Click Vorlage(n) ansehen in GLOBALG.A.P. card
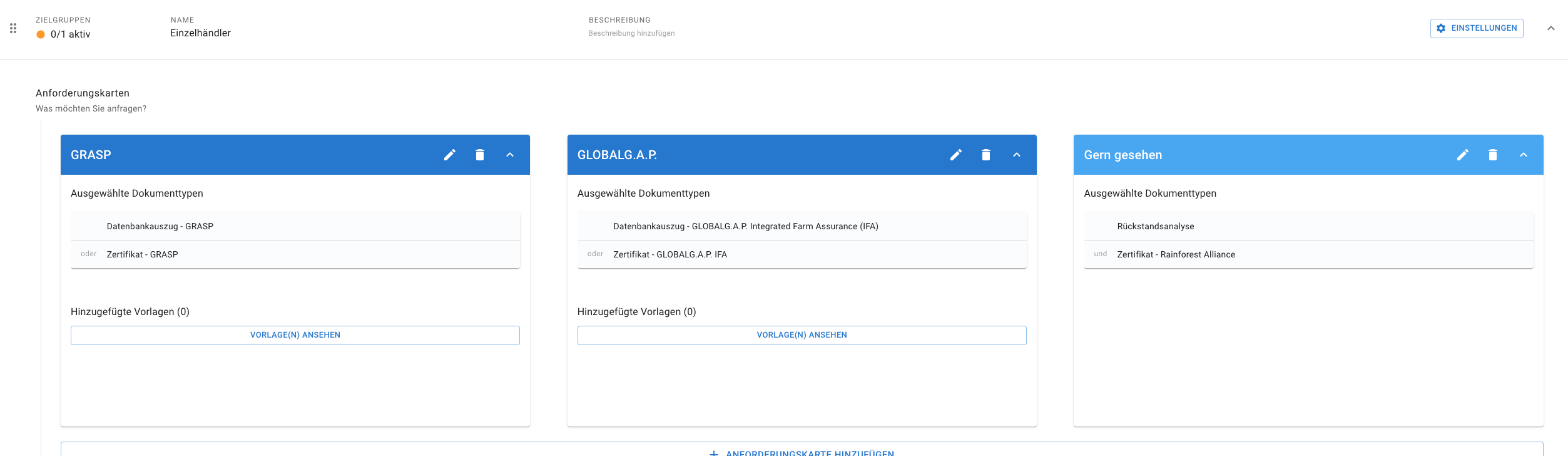The width and height of the screenshot is (1568, 456). pos(802,335)
